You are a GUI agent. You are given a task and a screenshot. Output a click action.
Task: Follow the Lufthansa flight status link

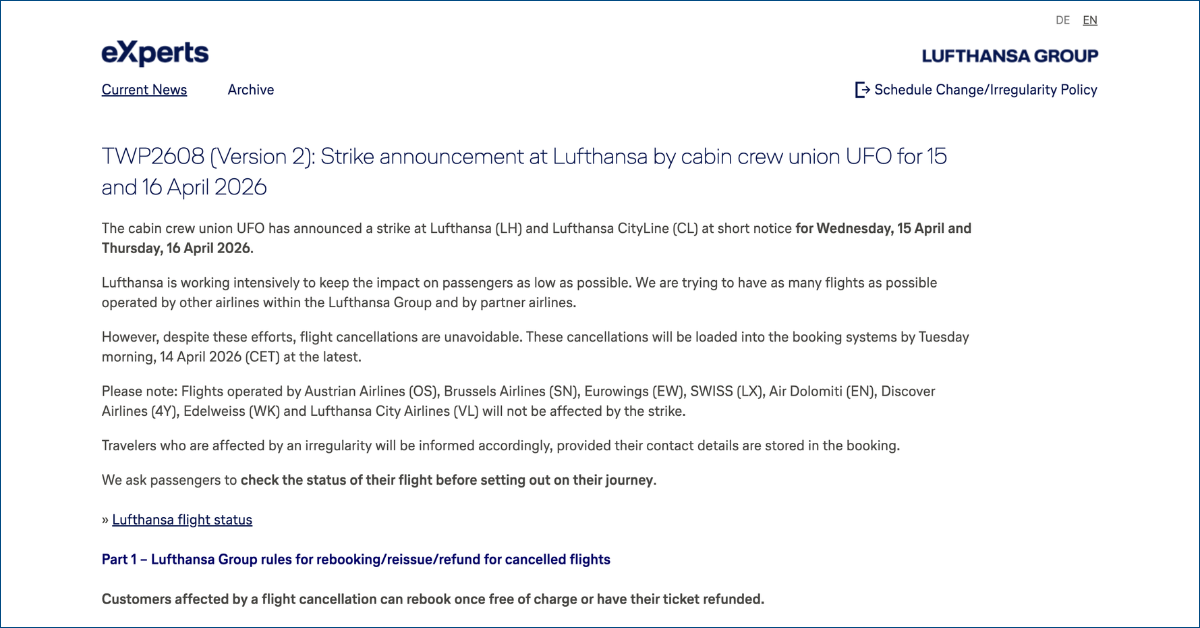tap(182, 520)
